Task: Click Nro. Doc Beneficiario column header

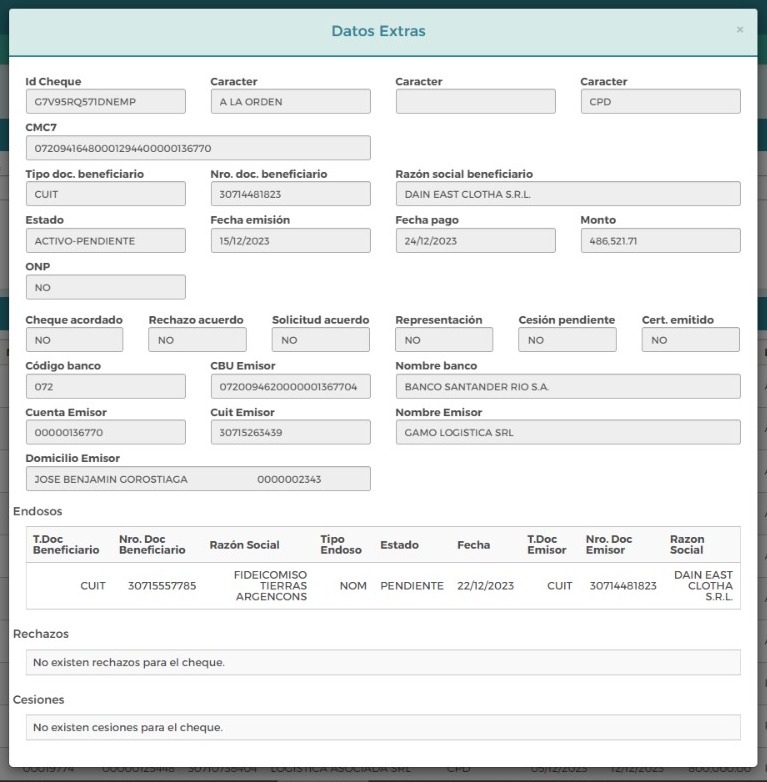Action: pos(152,545)
